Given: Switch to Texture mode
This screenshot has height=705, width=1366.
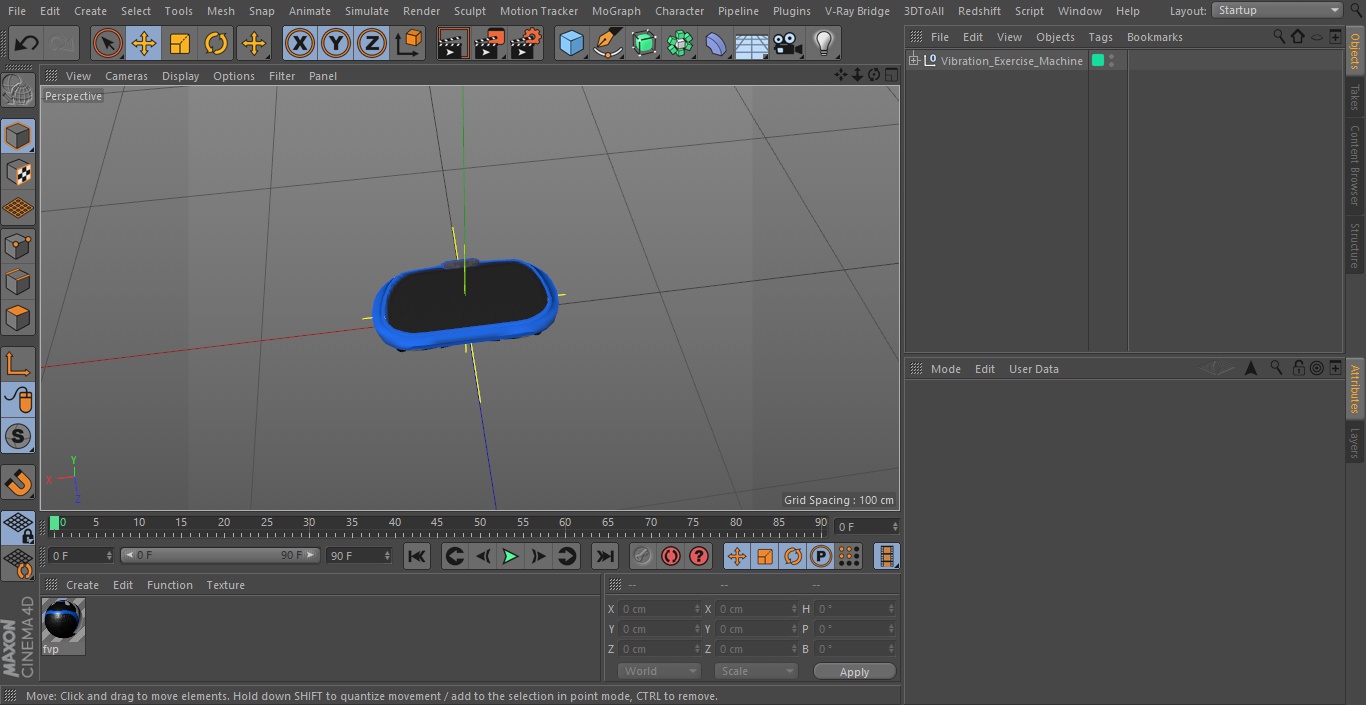Looking at the screenshot, I should click(18, 172).
